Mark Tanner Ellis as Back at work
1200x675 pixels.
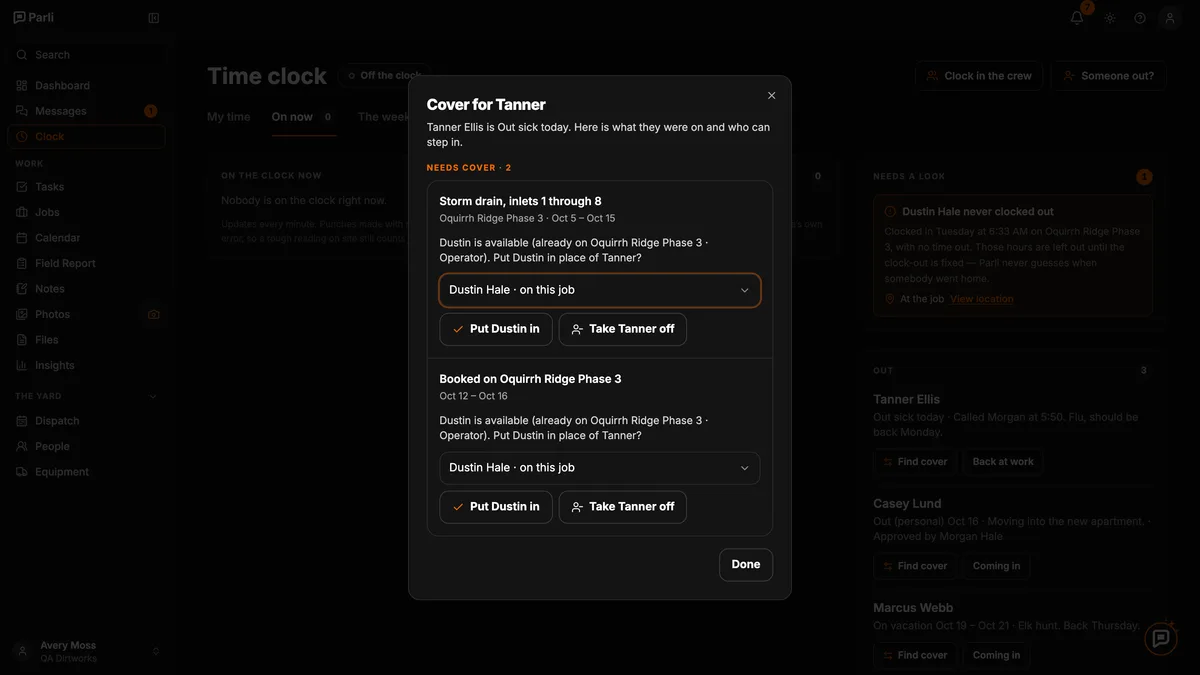(1003, 462)
